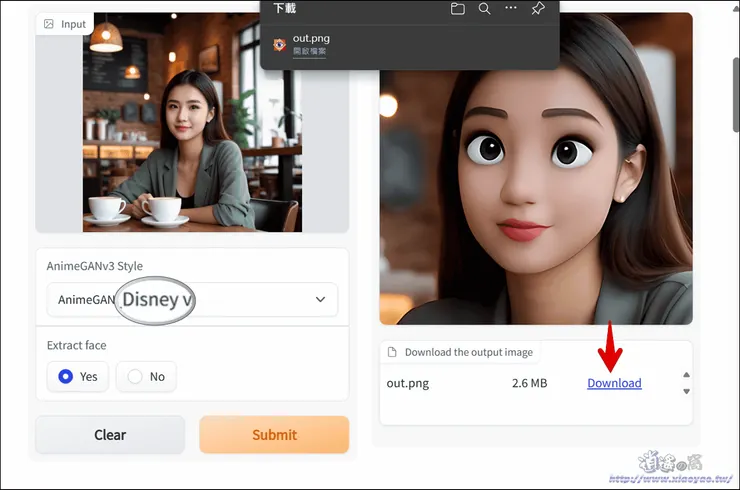Open downloads folder icon in download popup

click(457, 8)
